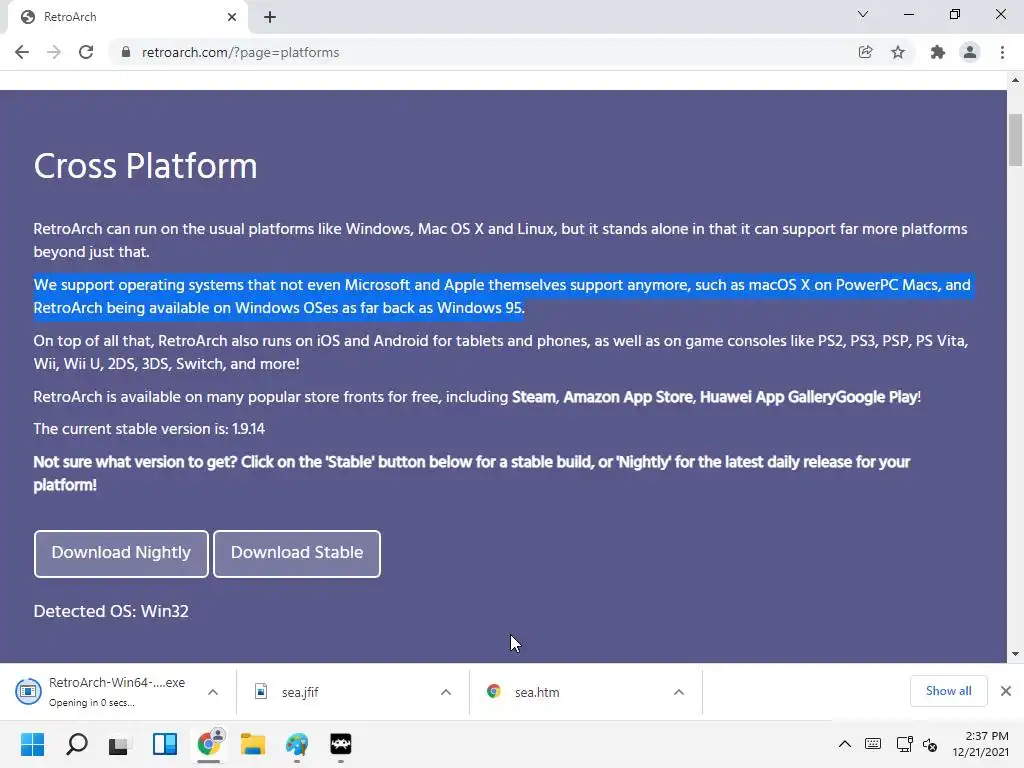1024x768 pixels.
Task: Open the Steam store link
Action: tap(534, 397)
